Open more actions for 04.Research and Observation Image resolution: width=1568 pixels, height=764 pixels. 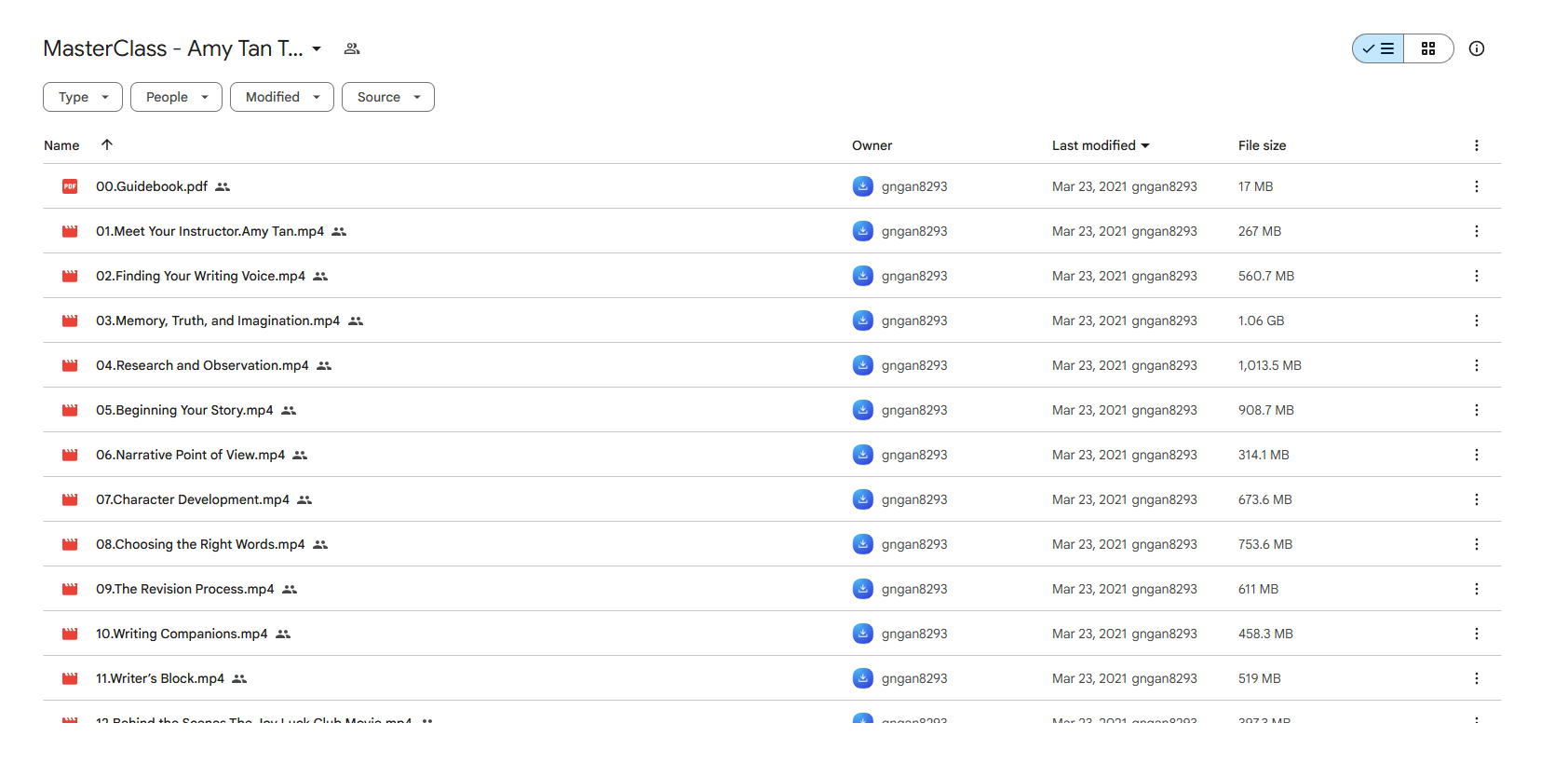(x=1477, y=365)
